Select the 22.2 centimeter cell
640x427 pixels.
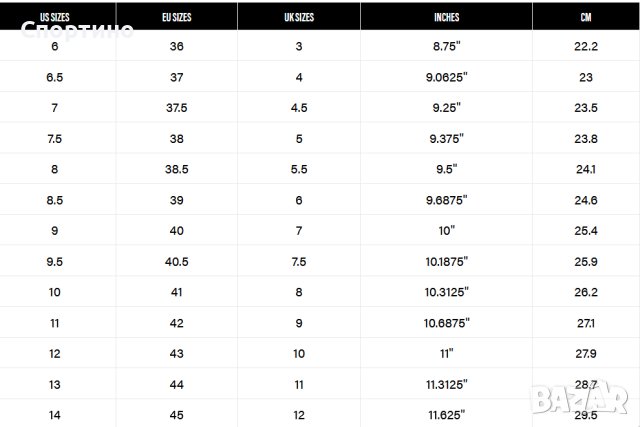pos(585,47)
